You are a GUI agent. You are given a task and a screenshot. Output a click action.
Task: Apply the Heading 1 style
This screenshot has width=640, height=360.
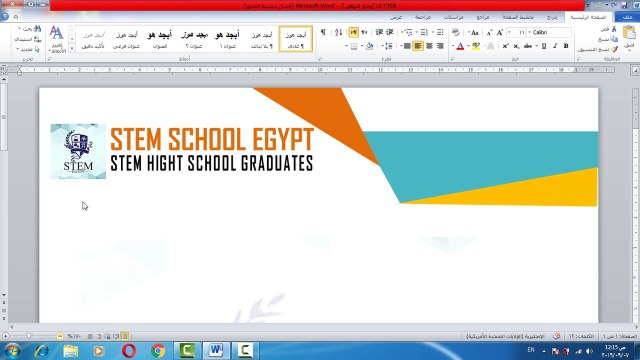pos(227,39)
